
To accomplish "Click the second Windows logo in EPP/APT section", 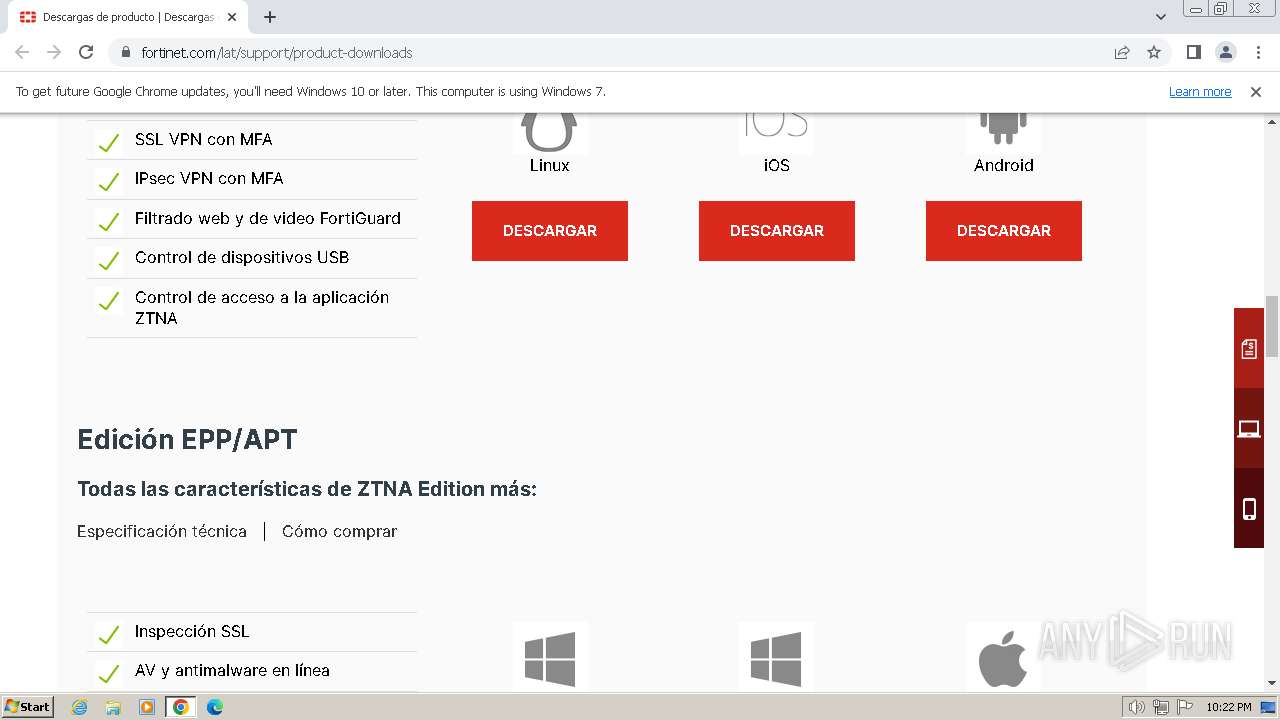I will (776, 658).
